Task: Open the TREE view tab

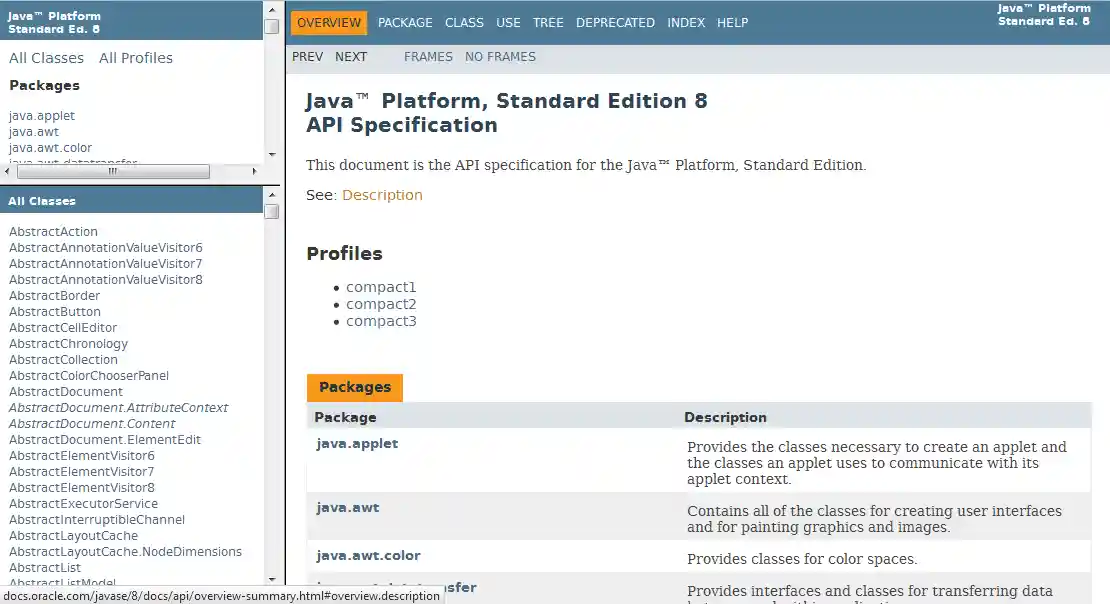Action: pos(548,22)
